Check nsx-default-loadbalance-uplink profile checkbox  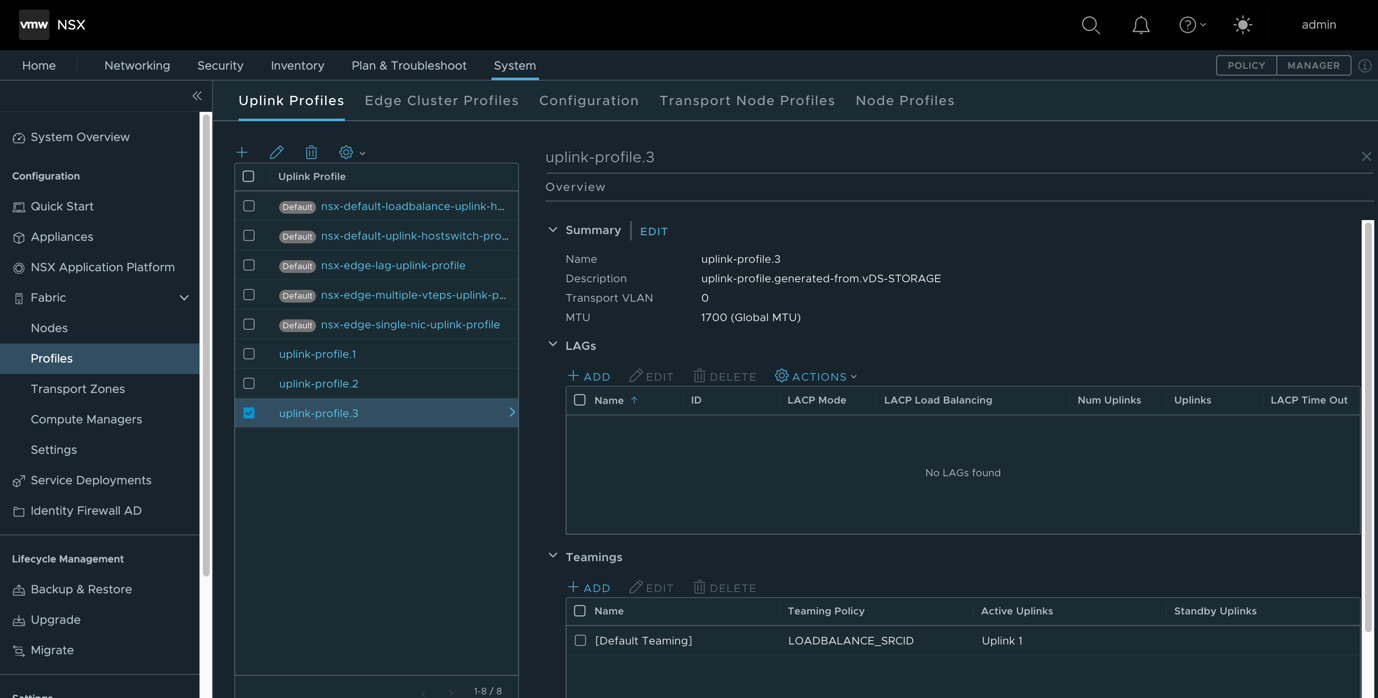(x=249, y=206)
